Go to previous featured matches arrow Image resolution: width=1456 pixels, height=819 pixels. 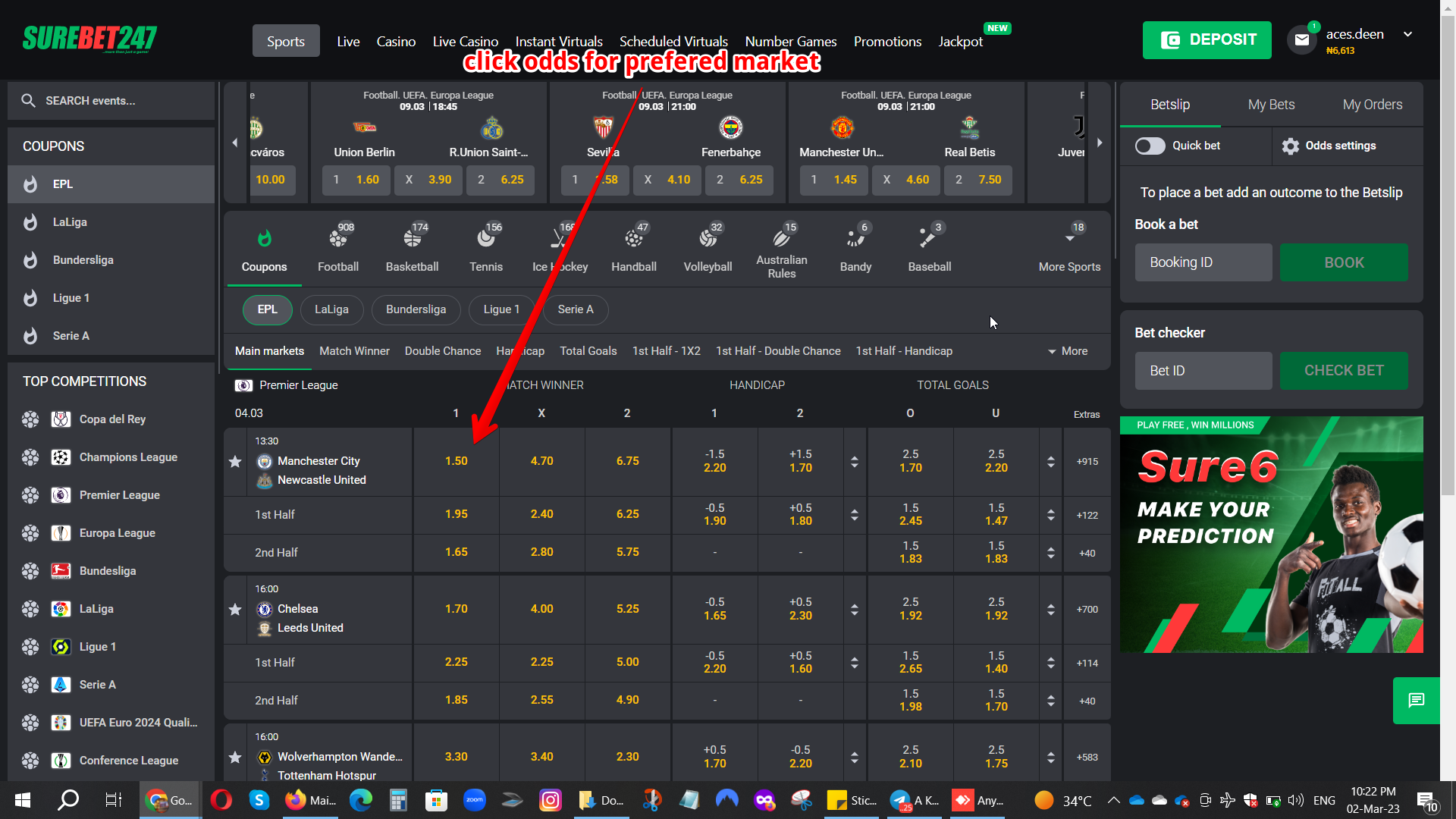(x=235, y=143)
